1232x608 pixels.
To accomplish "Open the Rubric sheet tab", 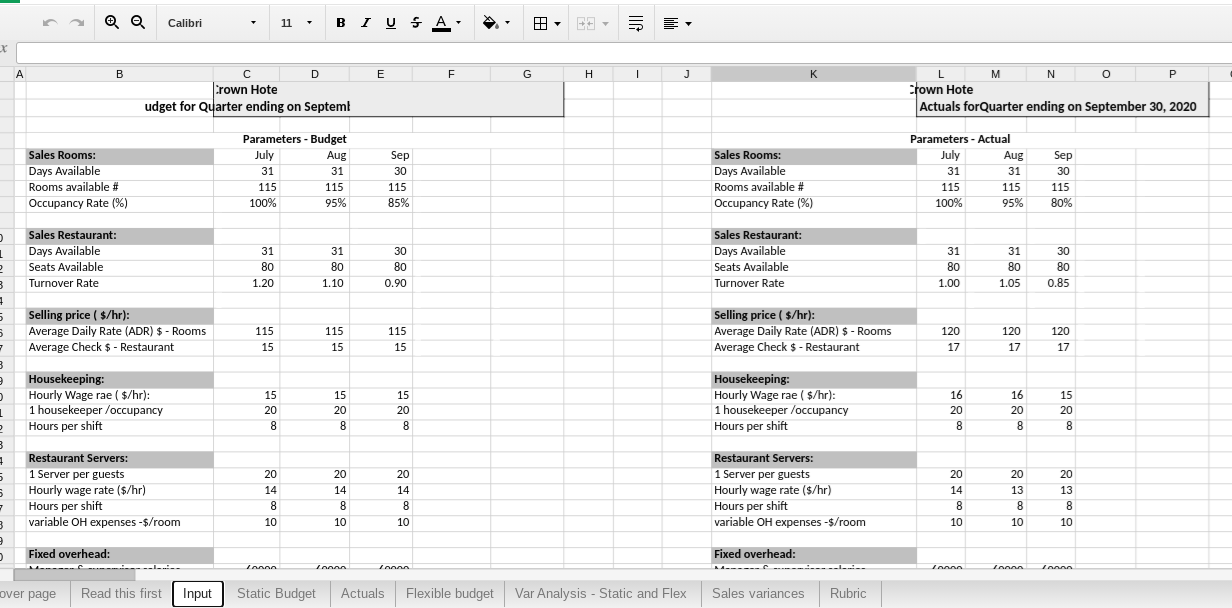I will tap(848, 593).
